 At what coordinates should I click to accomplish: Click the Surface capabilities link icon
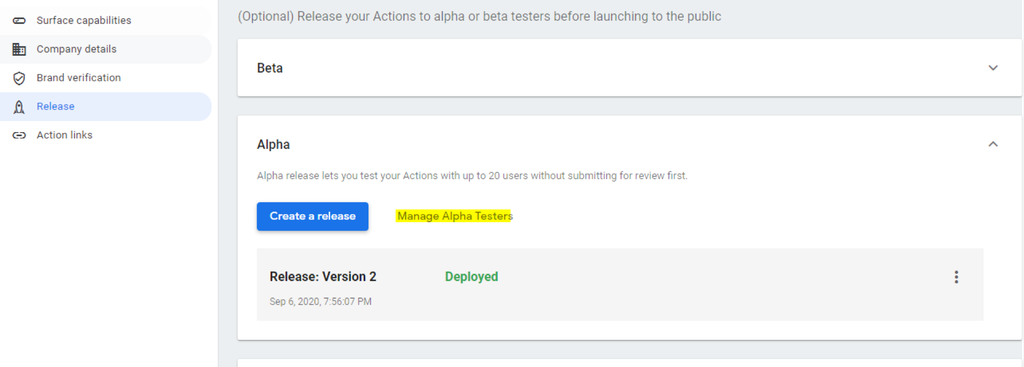click(19, 20)
